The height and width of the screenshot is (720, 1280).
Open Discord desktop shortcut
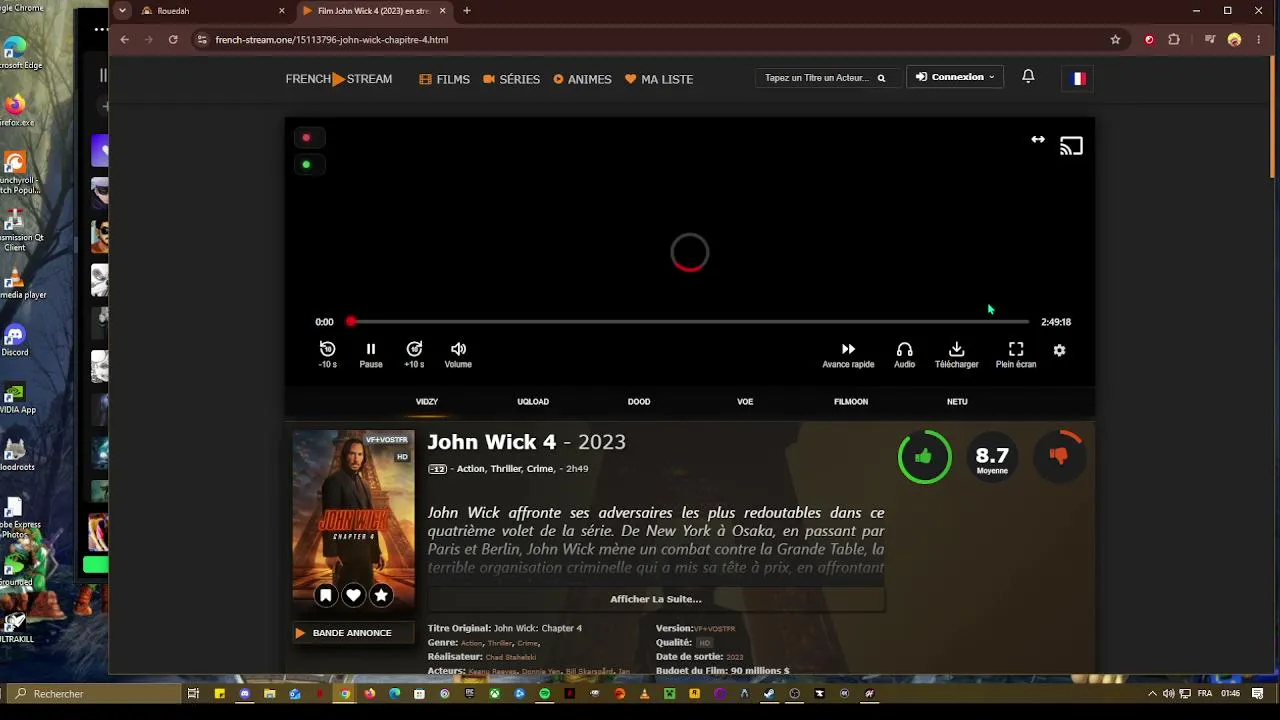[x=15, y=340]
